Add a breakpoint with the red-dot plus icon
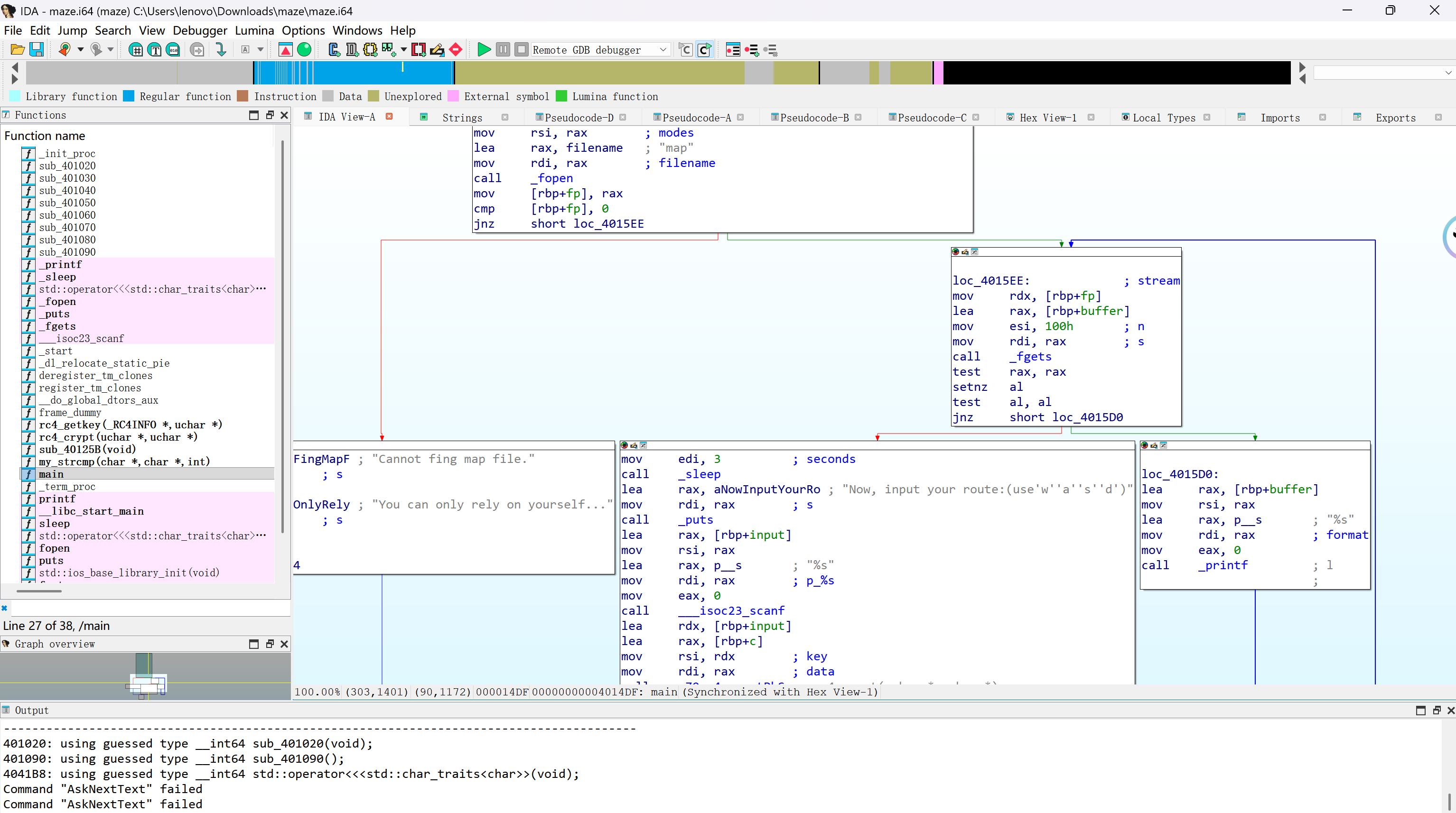Image resolution: width=1456 pixels, height=813 pixels. (x=753, y=50)
